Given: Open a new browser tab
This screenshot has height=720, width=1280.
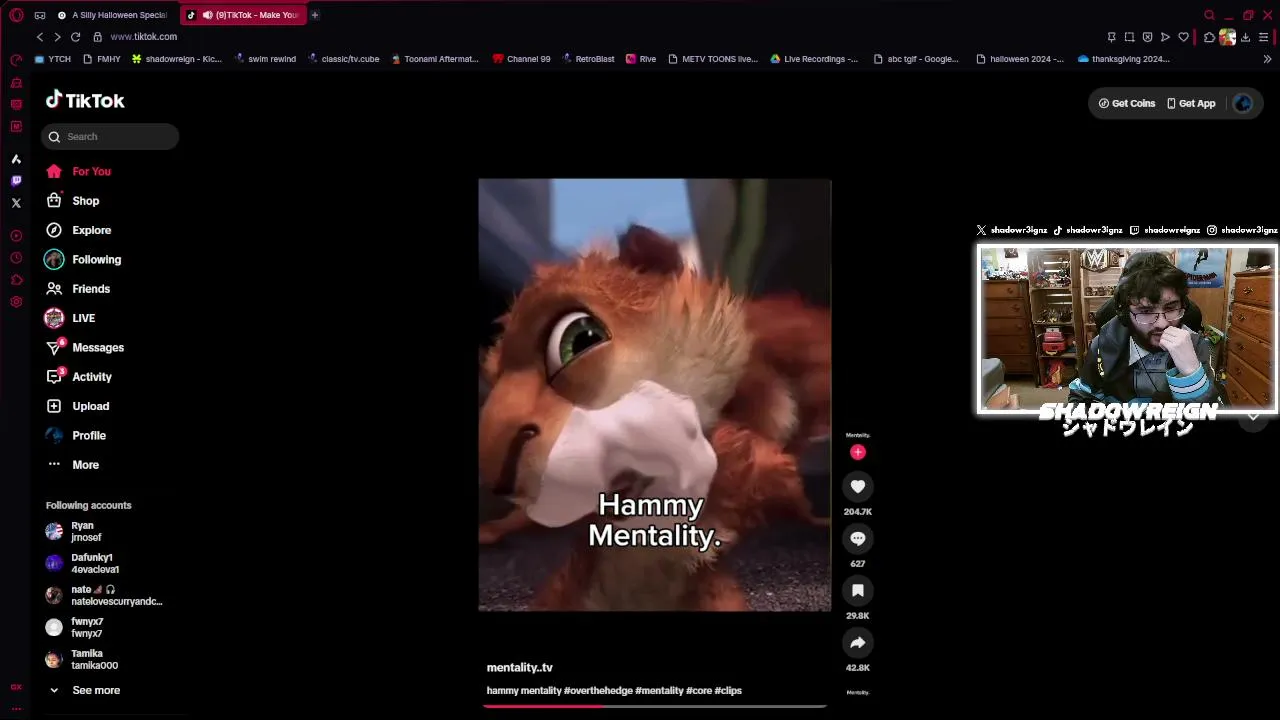Looking at the screenshot, I should [314, 15].
